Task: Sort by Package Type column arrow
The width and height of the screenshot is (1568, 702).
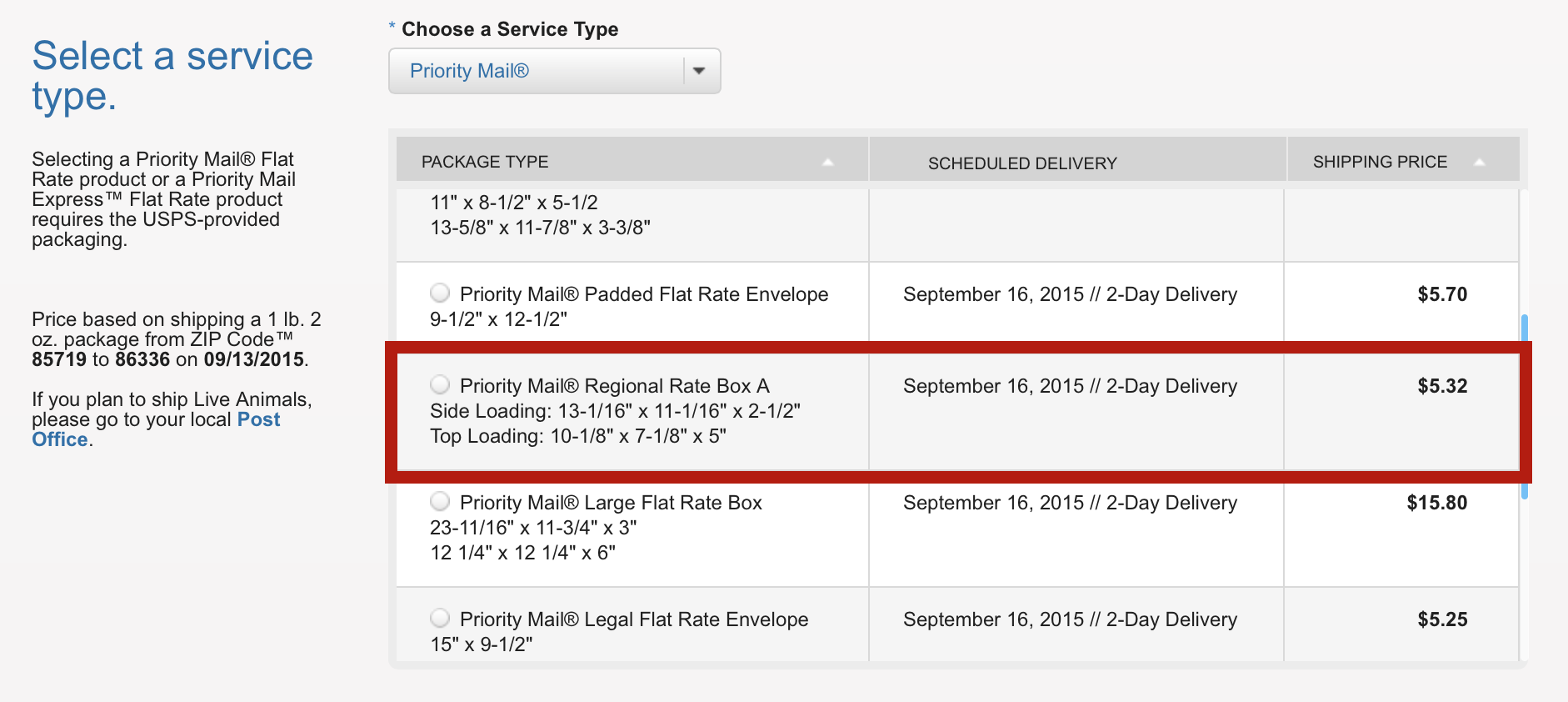Action: coord(827,162)
